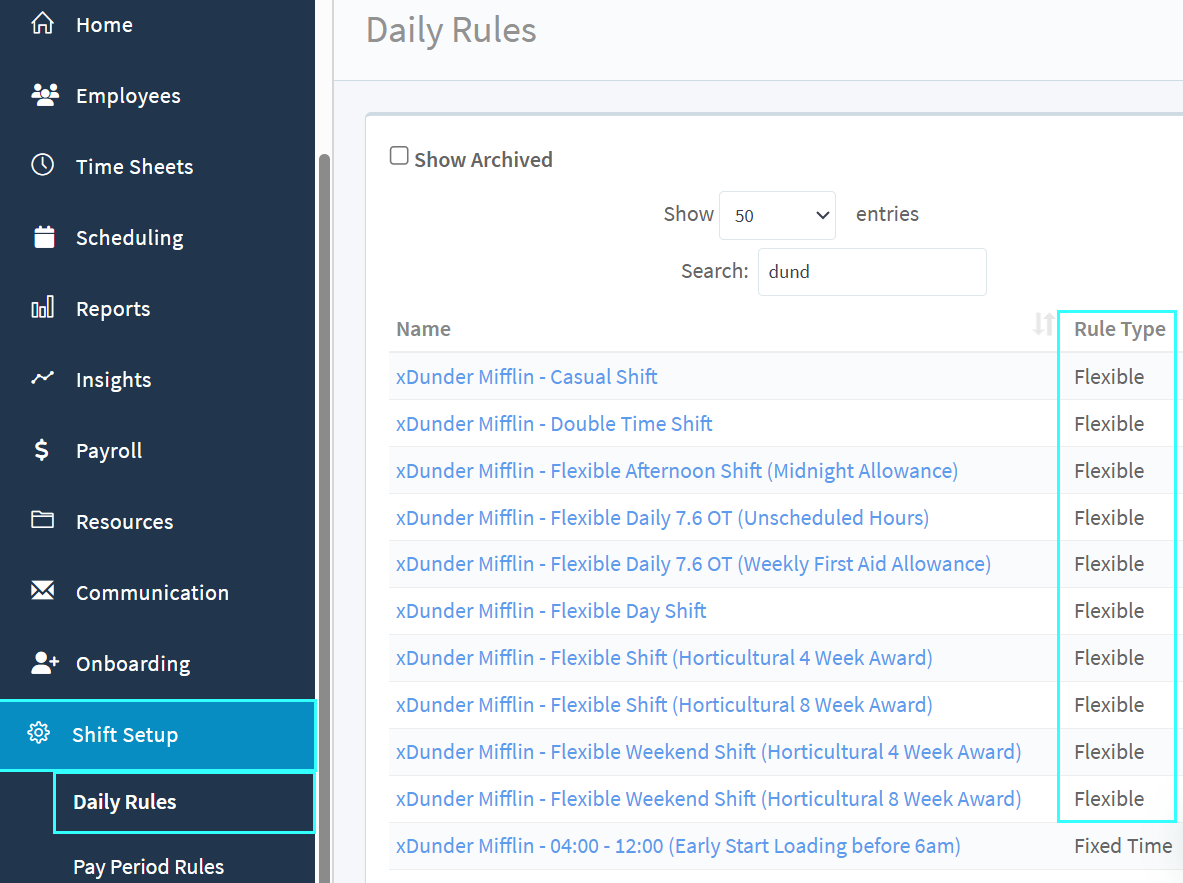Select the Daily Rules submenu item
Screen dimensions: 1183x883
point(184,802)
